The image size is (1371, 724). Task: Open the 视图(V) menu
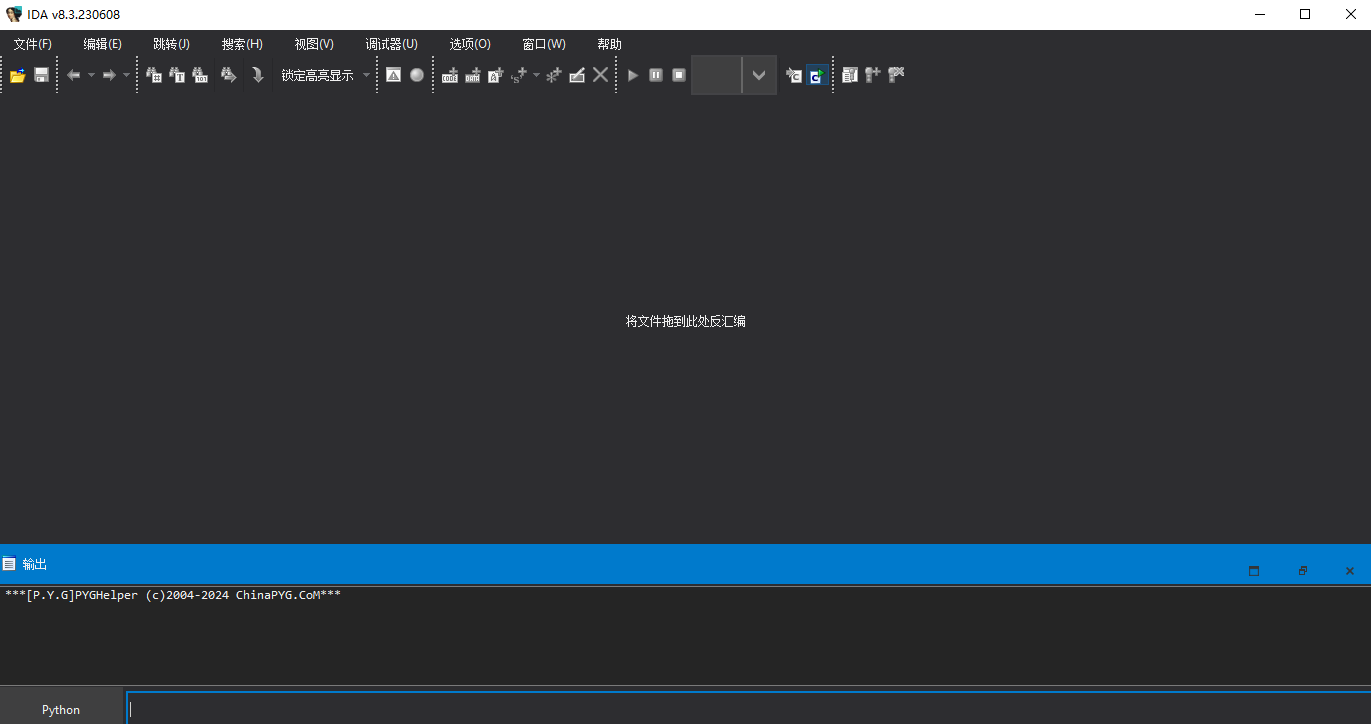(314, 44)
